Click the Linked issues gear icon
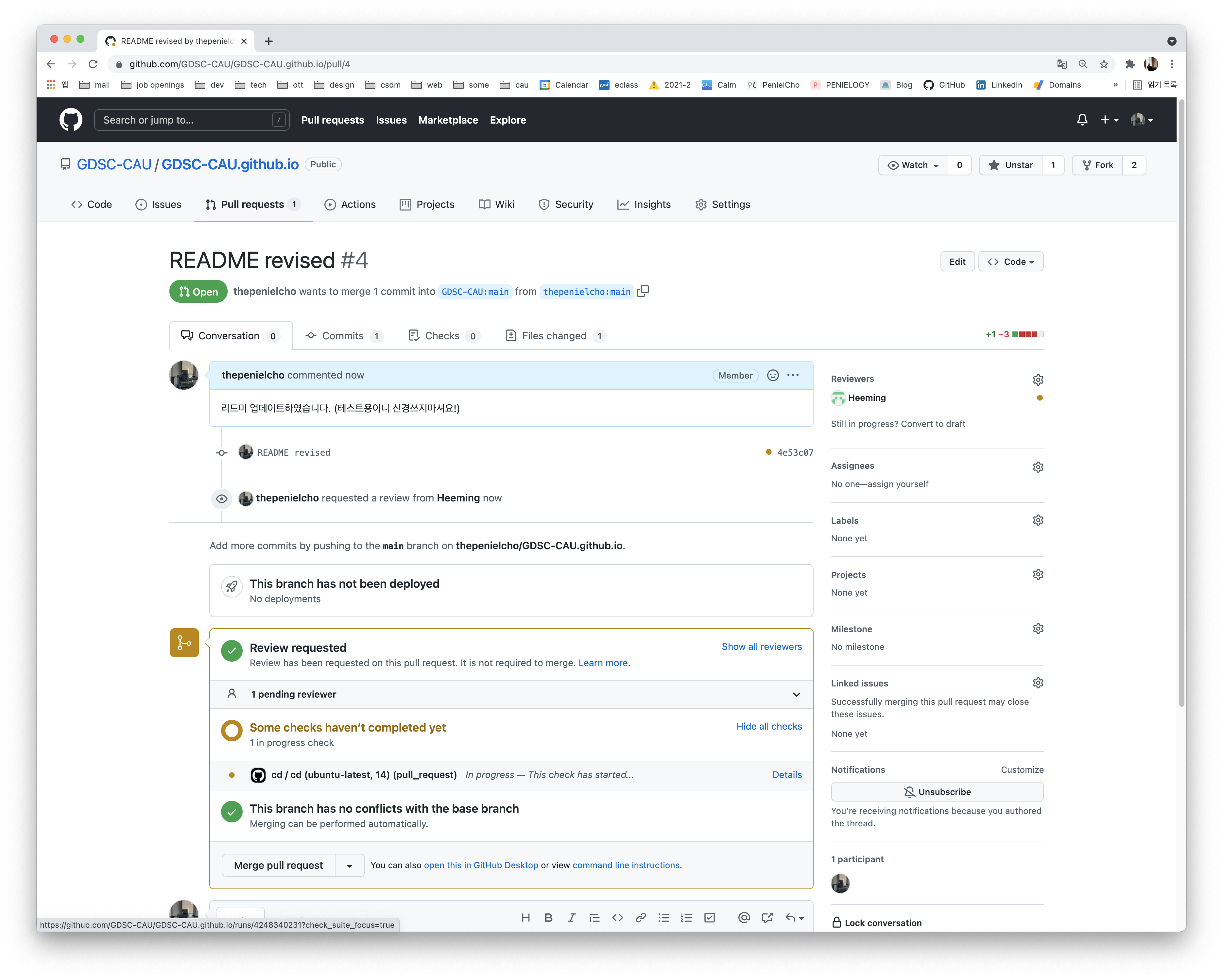This screenshot has width=1223, height=980. 1038,684
